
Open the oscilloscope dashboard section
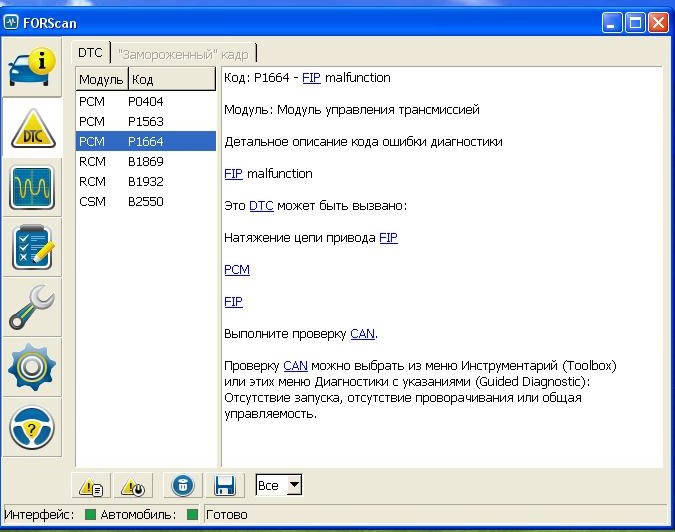(32, 188)
